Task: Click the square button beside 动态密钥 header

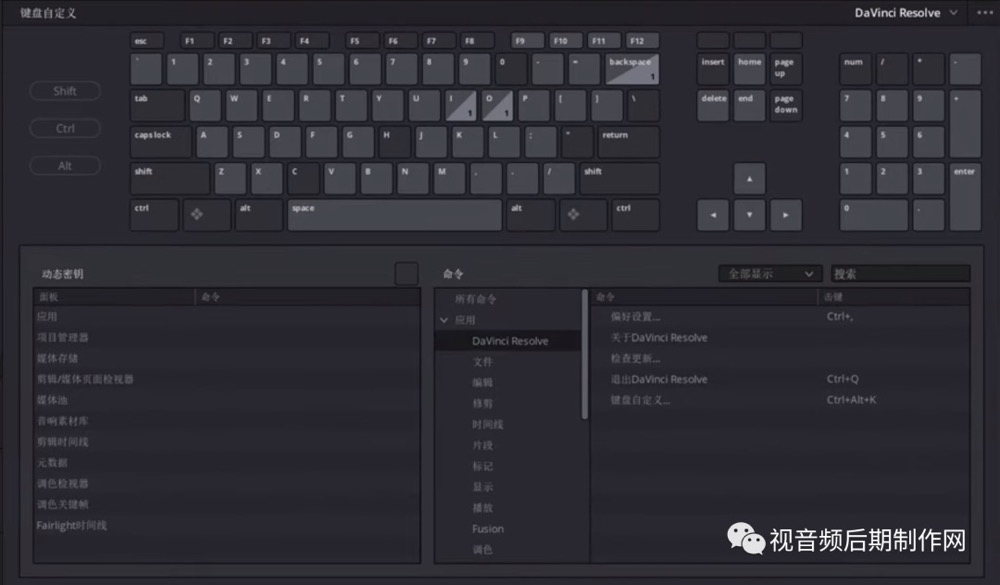Action: pyautogui.click(x=406, y=274)
